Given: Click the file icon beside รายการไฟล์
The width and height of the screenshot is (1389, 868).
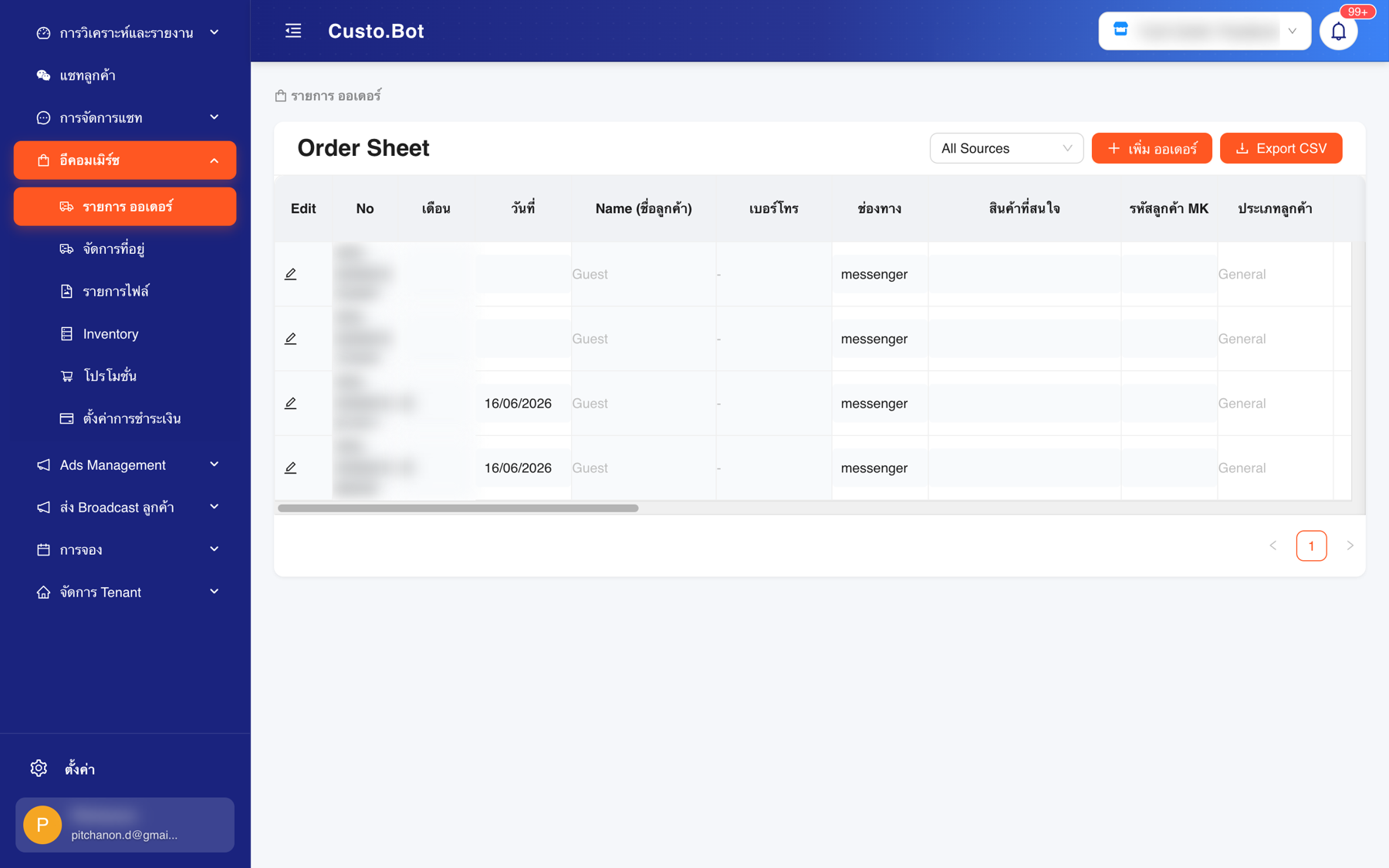Looking at the screenshot, I should click(x=66, y=292).
